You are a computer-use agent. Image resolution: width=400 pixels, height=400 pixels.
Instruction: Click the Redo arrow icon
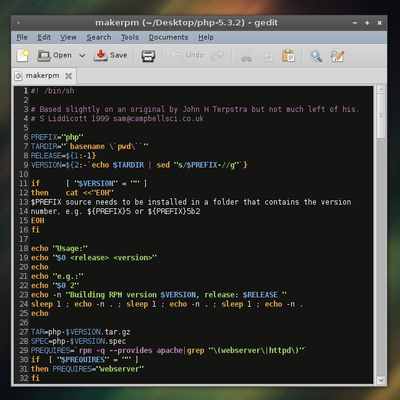217,55
